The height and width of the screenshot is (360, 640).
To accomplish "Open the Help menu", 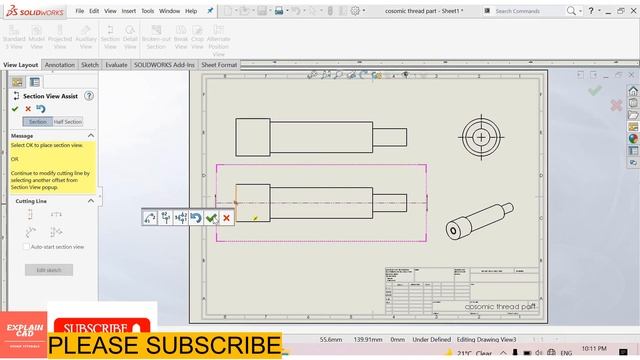I will click(x=191, y=11).
